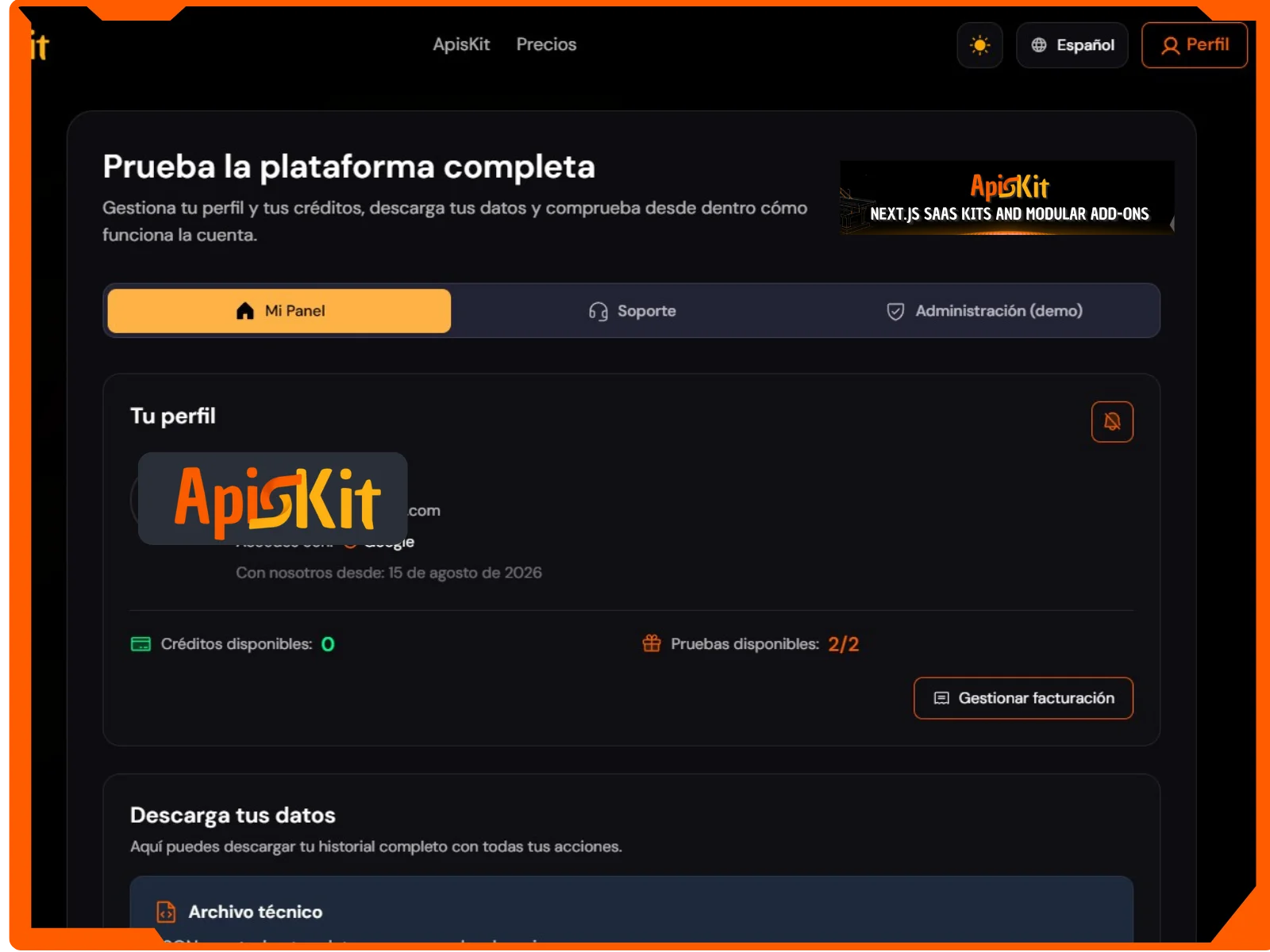Viewport: 1270px width, 952px height.
Task: Click the 'Pruebas disponibles:' label
Action: point(745,644)
